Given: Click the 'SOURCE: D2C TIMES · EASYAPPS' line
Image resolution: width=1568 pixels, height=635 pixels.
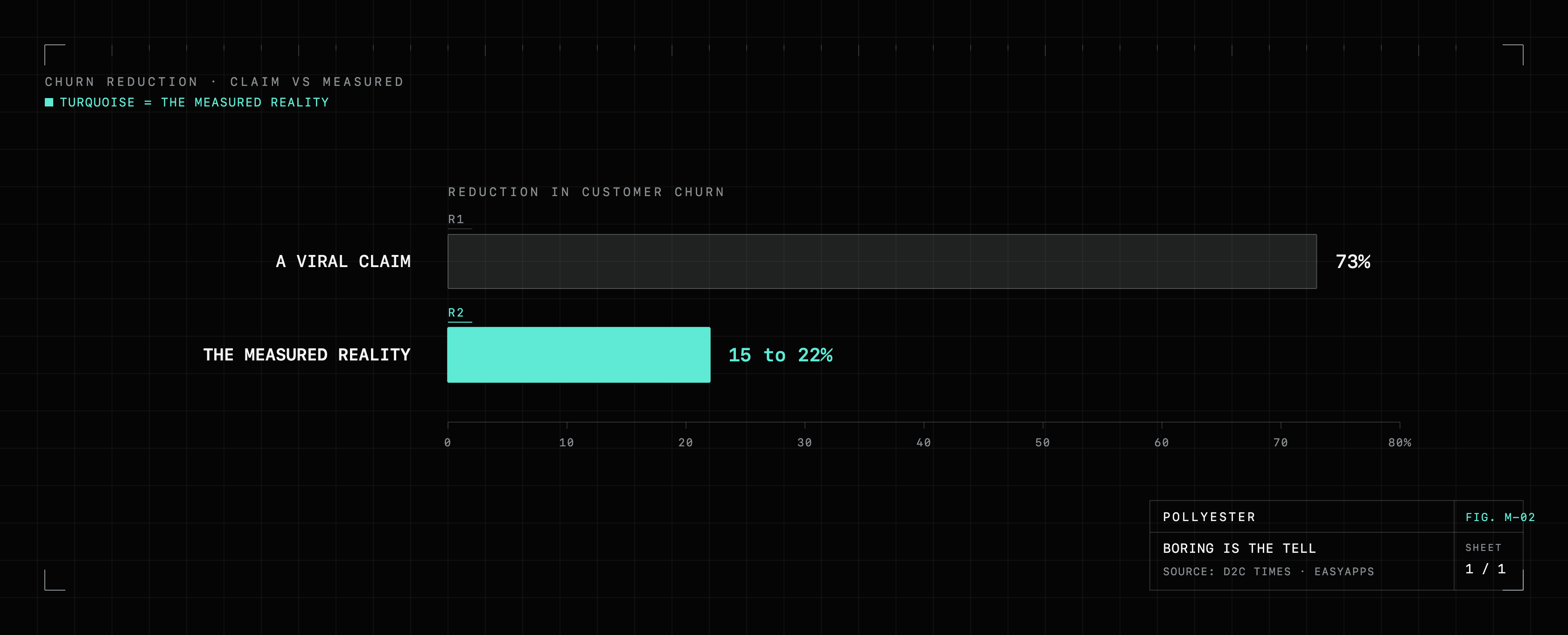Looking at the screenshot, I should pos(1268,571).
